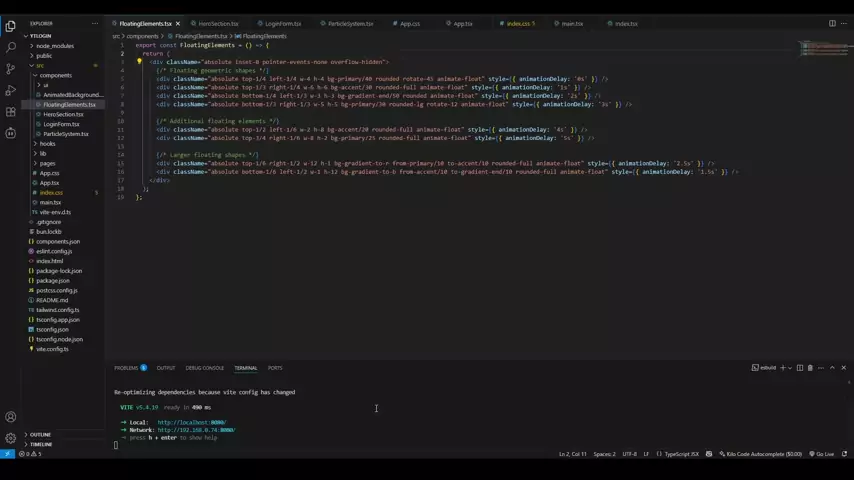Split the terminal panel

[x=800, y=368]
